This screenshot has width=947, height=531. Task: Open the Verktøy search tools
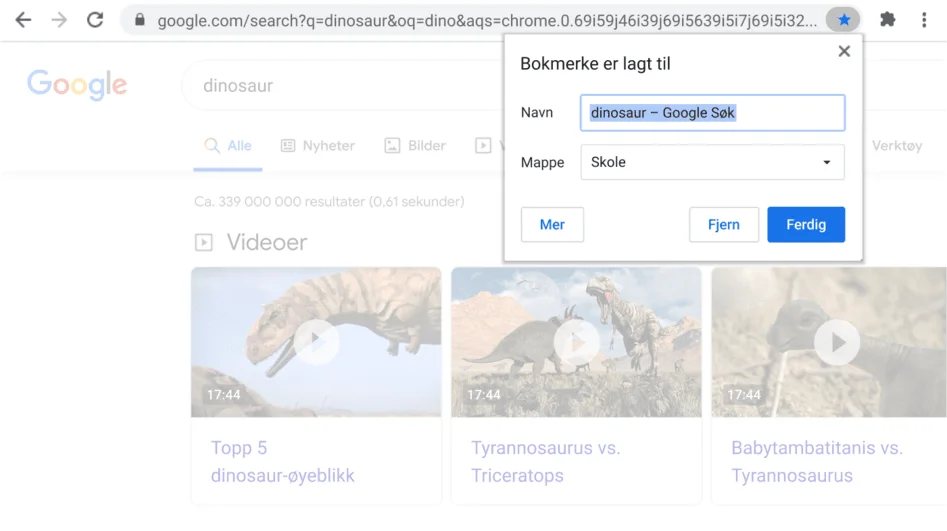(897, 146)
